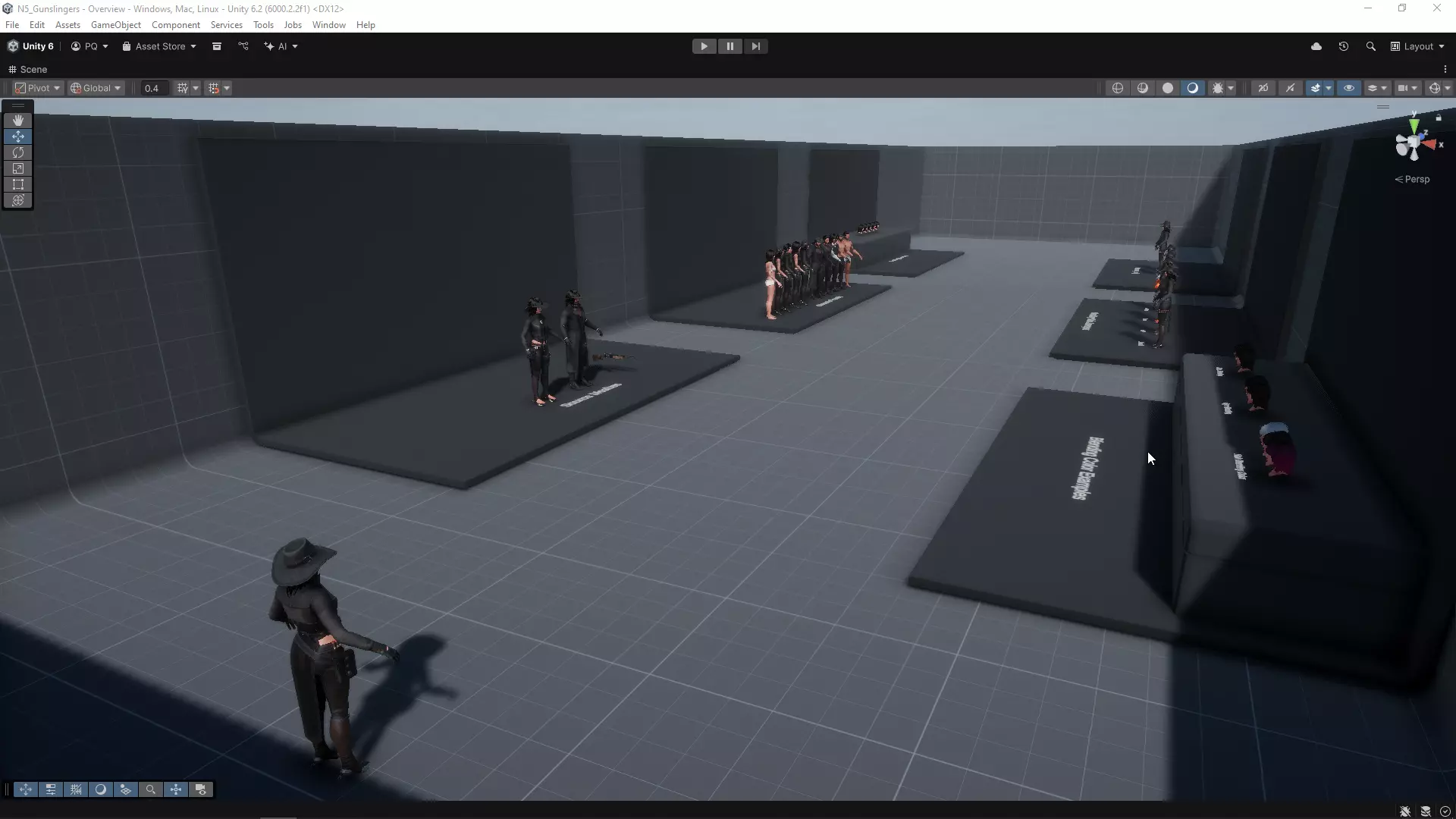Expand the Layout dropdown

pos(1417,46)
